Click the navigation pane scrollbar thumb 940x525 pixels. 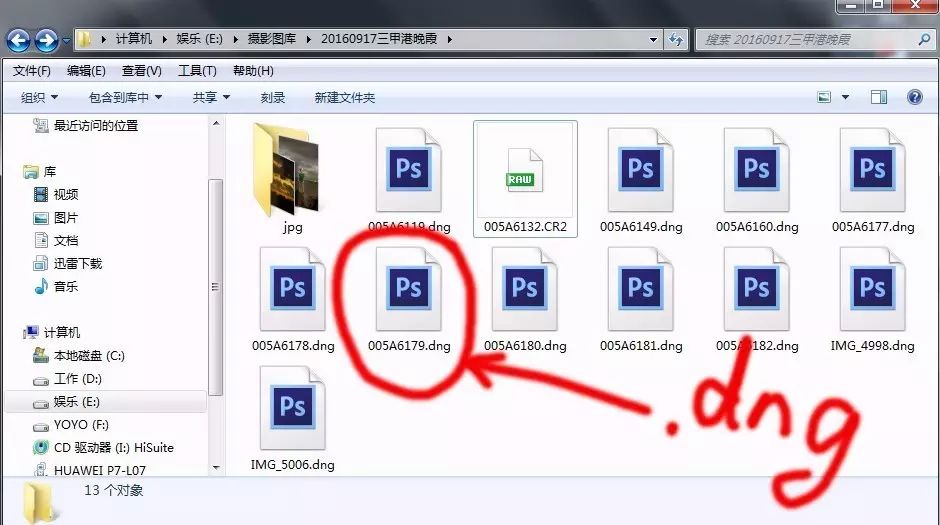pyautogui.click(x=216, y=286)
